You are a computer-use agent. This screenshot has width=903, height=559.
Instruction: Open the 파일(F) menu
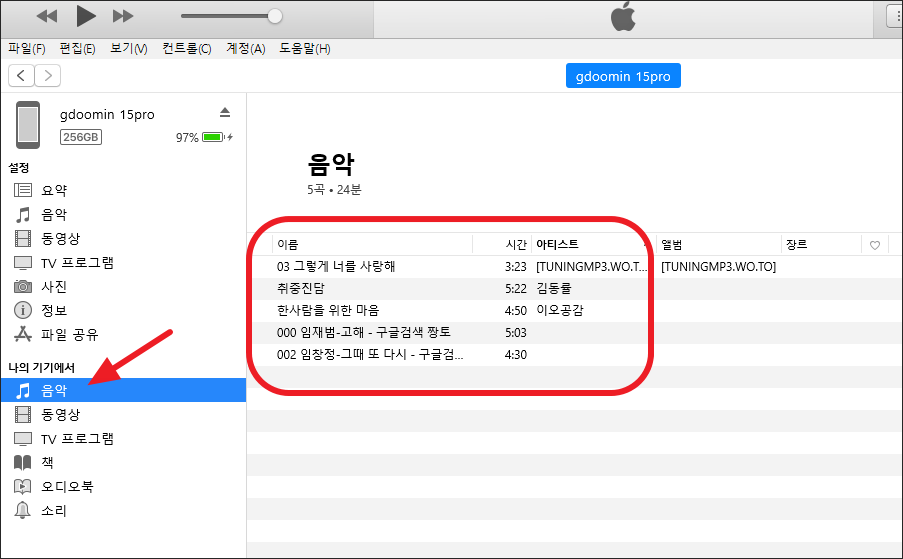[26, 49]
